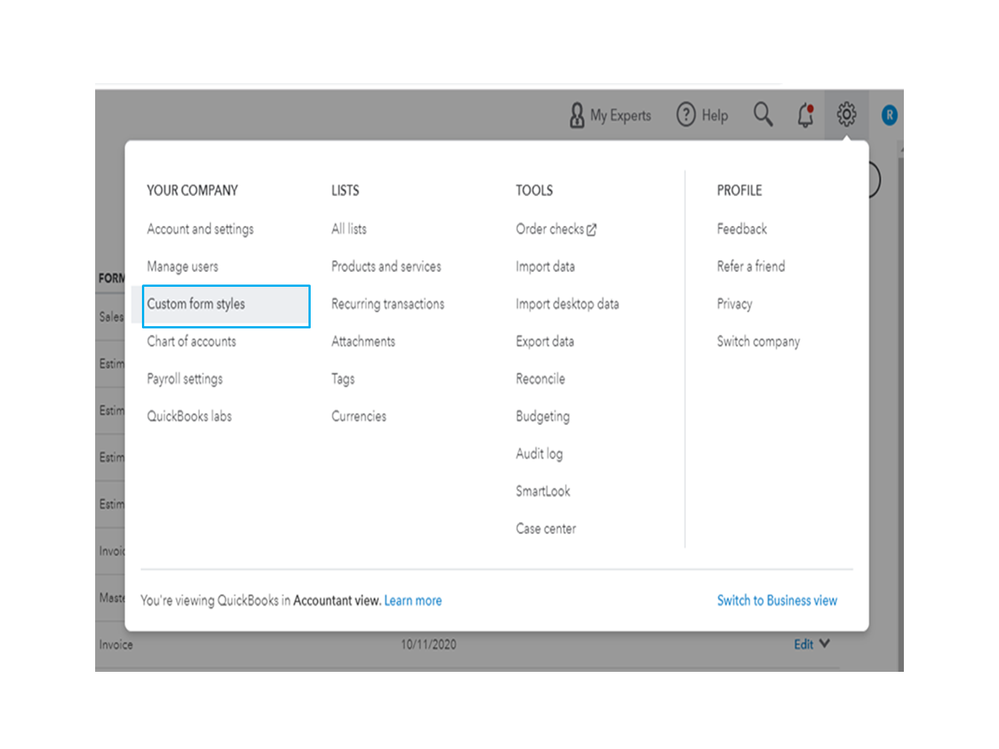Expand the arrow next to Edit
This screenshot has height=749, width=999.
click(x=824, y=643)
